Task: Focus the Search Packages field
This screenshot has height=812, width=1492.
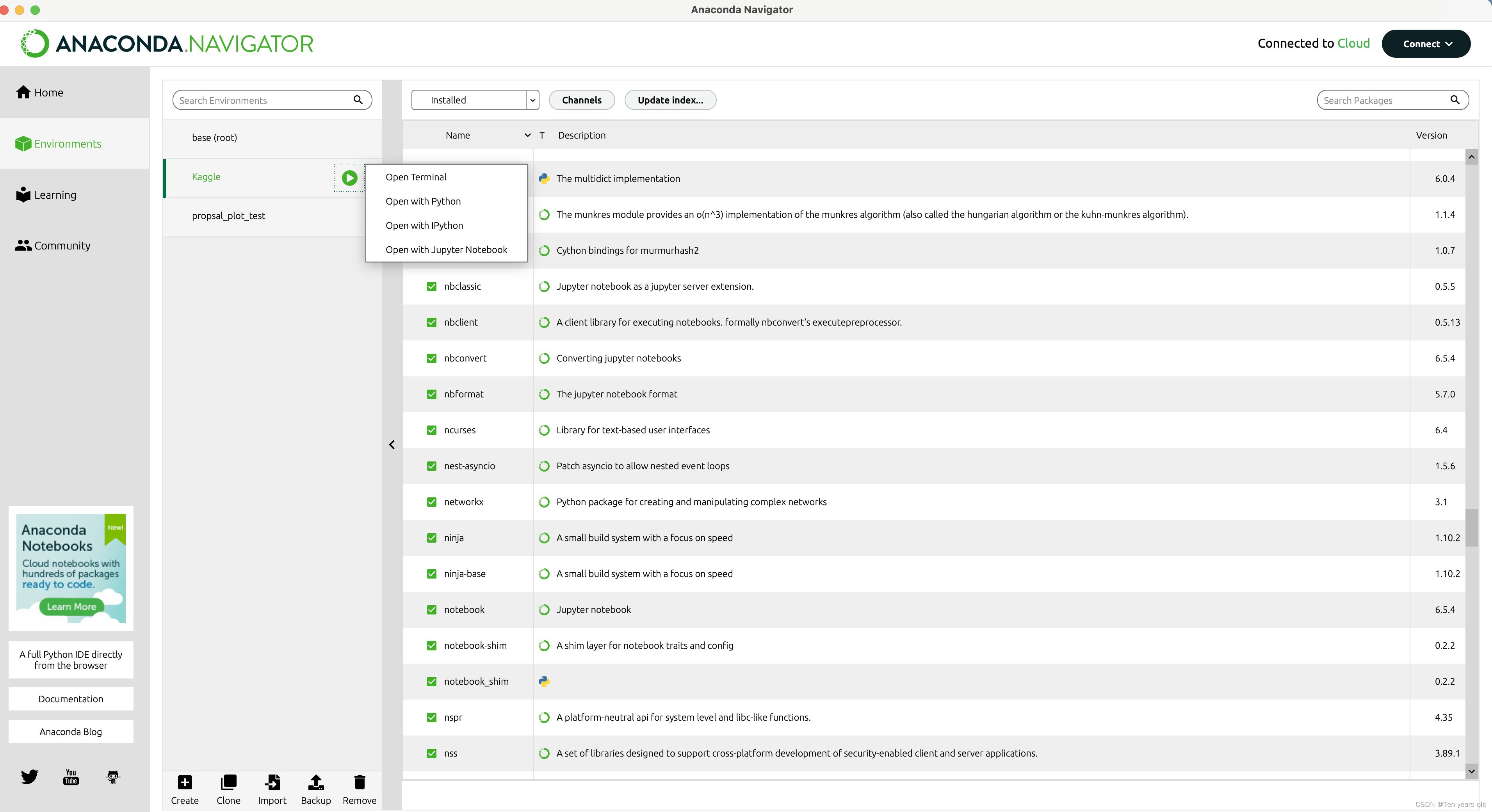Action: pos(1392,100)
